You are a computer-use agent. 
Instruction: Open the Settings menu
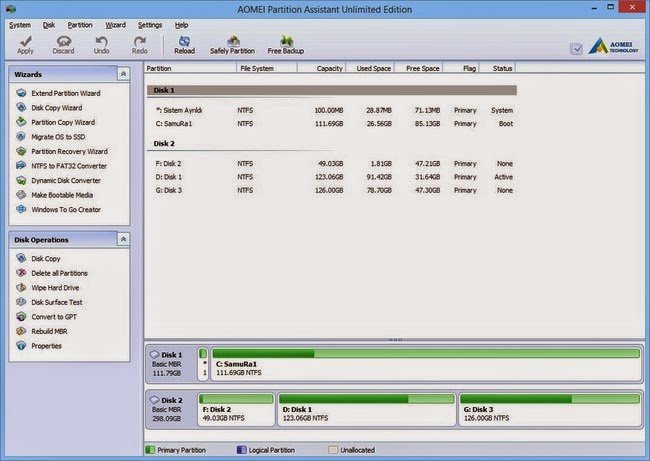(x=150, y=25)
